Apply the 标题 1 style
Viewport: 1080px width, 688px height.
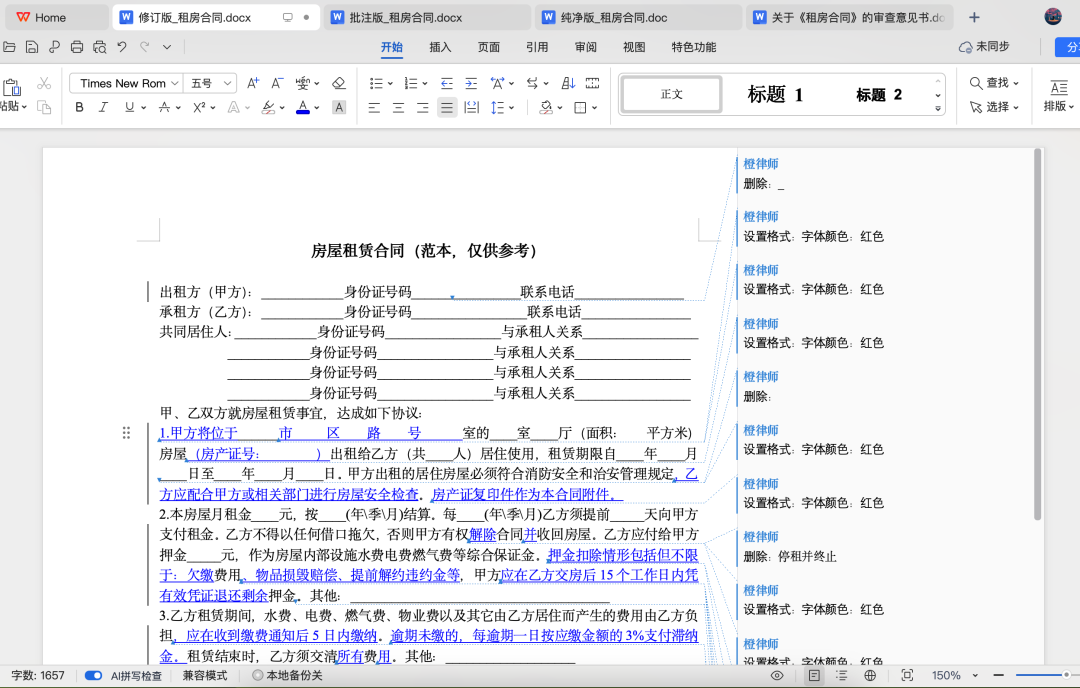click(x=775, y=94)
